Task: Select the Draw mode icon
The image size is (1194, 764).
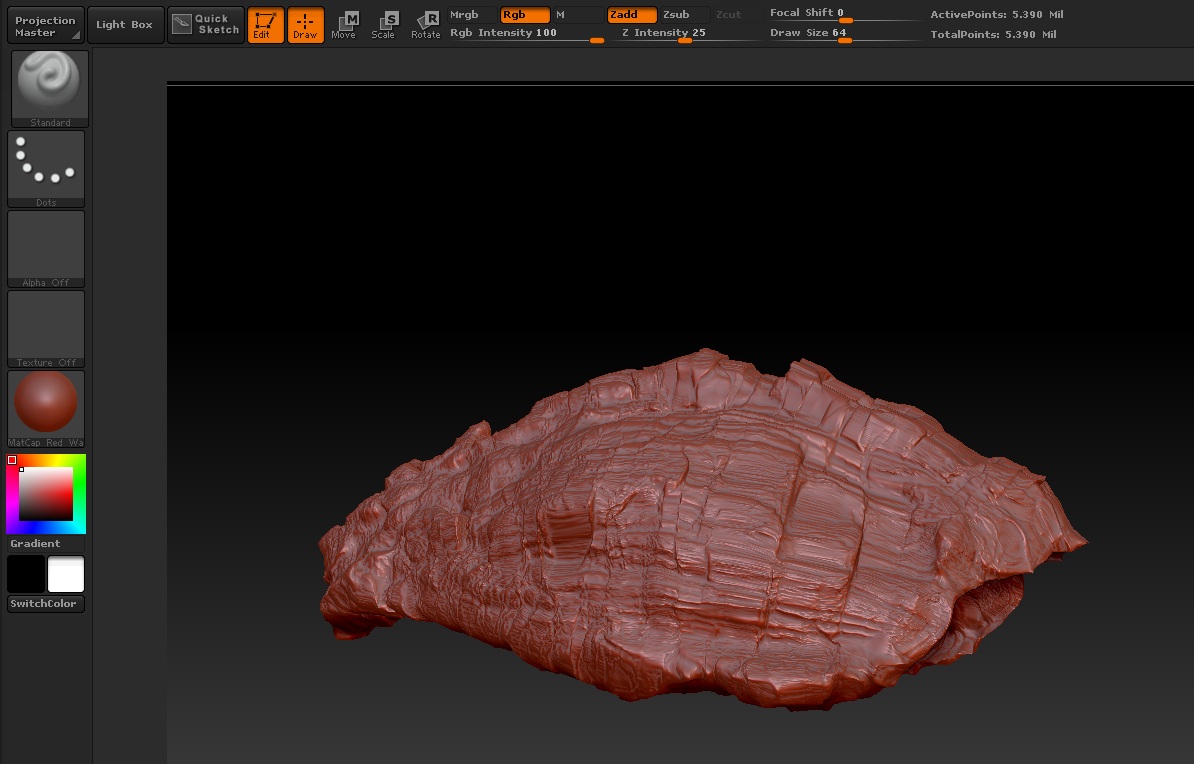Action: click(x=305, y=25)
